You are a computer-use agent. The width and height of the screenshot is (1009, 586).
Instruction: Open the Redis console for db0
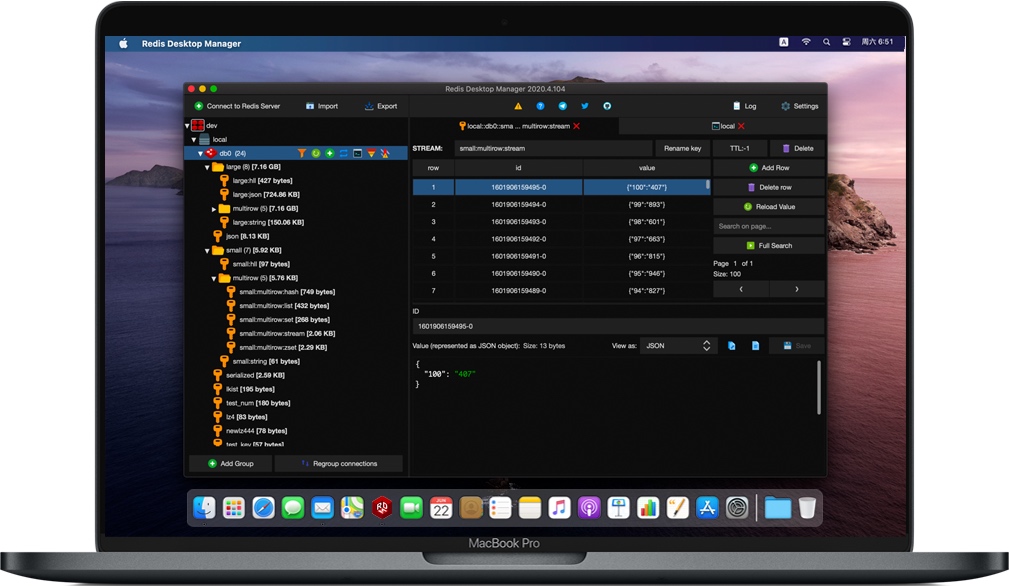356,152
